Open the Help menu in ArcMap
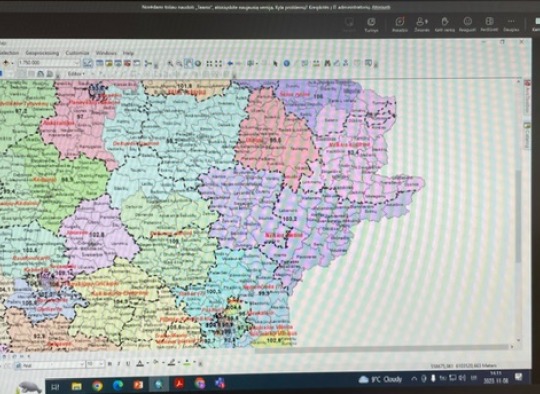 (128, 53)
